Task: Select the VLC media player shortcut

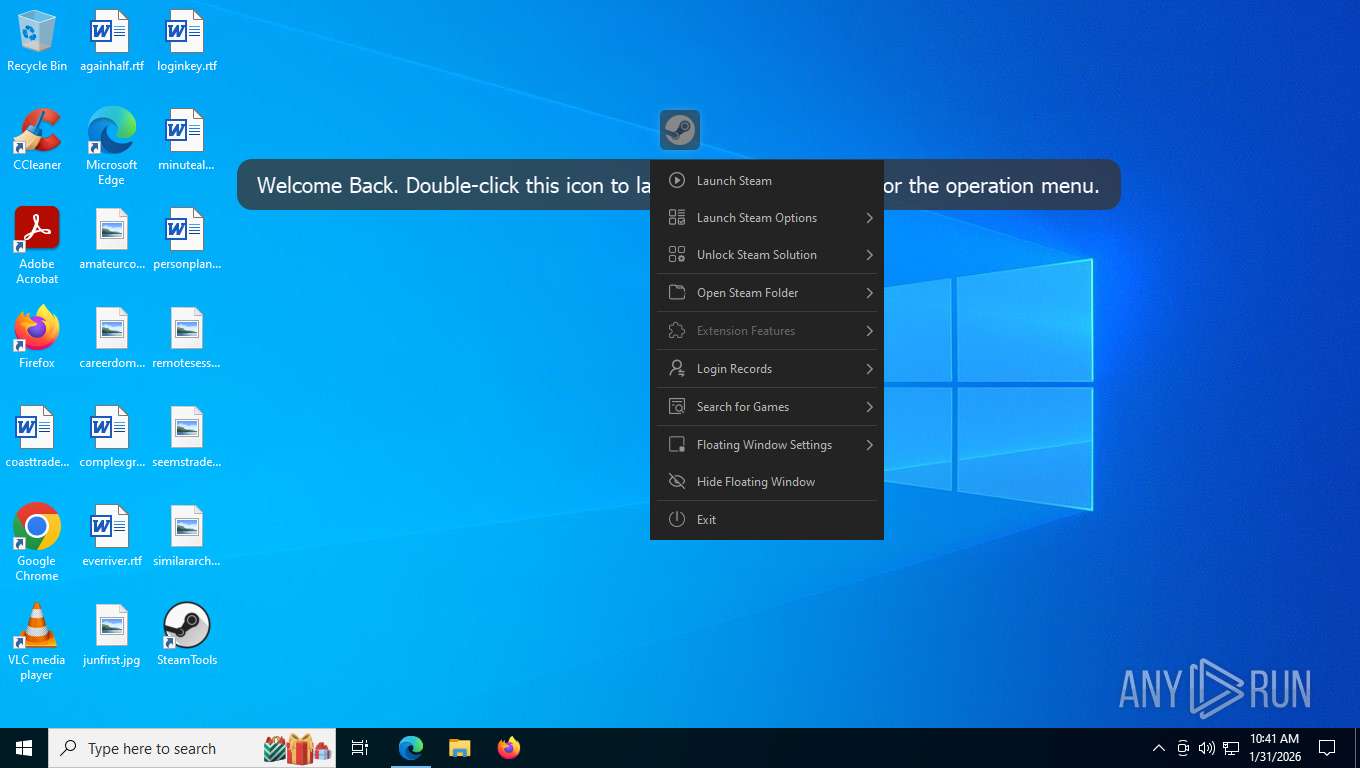Action: click(37, 641)
